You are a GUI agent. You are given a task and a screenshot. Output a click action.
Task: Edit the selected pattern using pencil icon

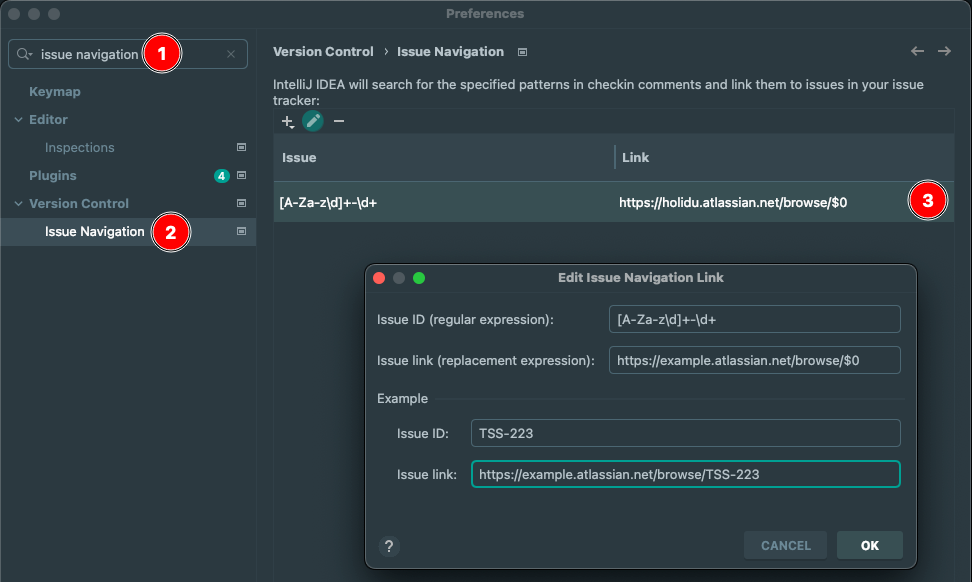click(x=313, y=120)
